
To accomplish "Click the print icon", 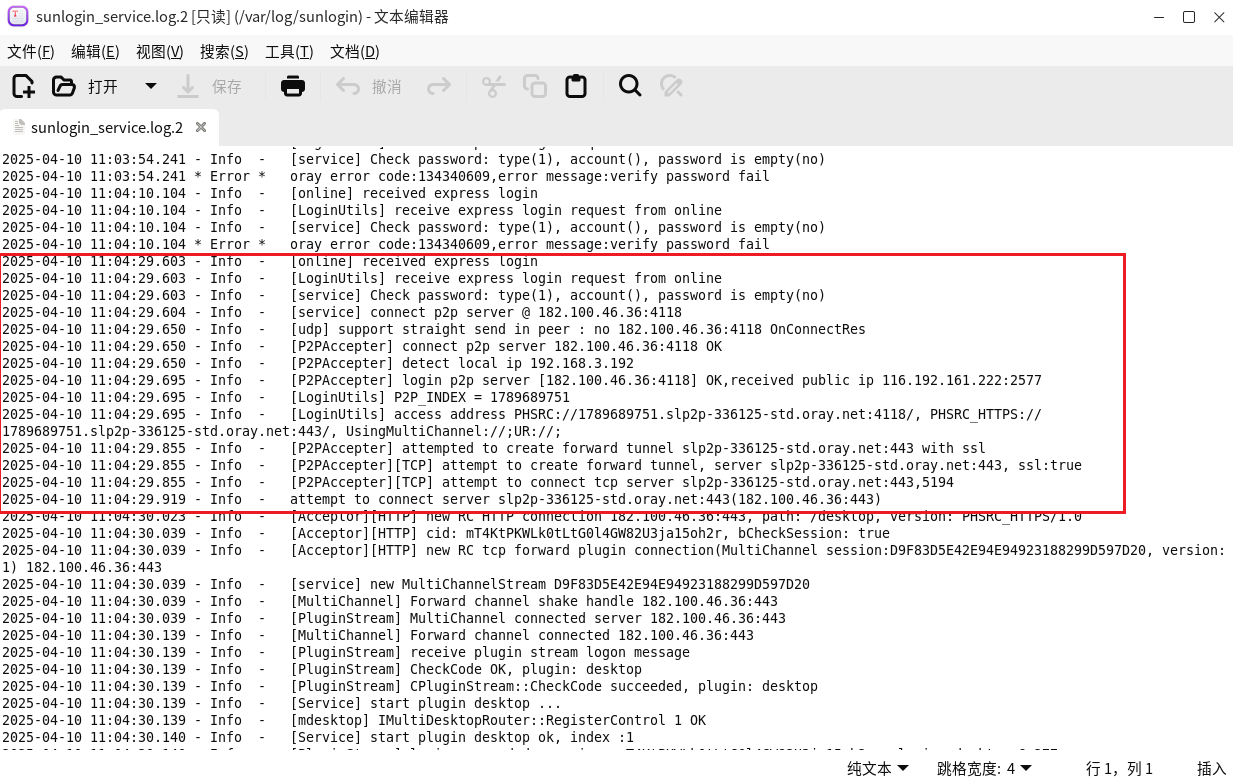I will point(292,86).
